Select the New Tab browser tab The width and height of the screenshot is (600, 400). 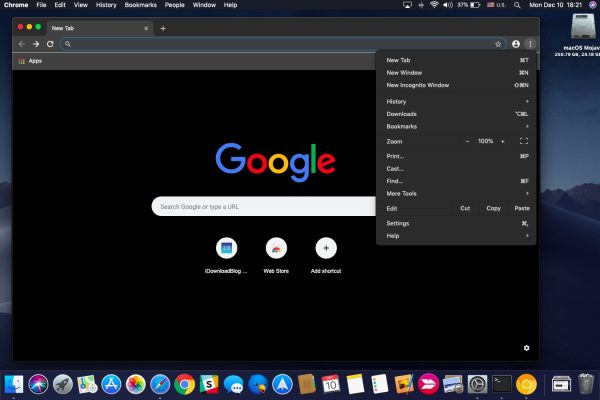click(x=99, y=28)
